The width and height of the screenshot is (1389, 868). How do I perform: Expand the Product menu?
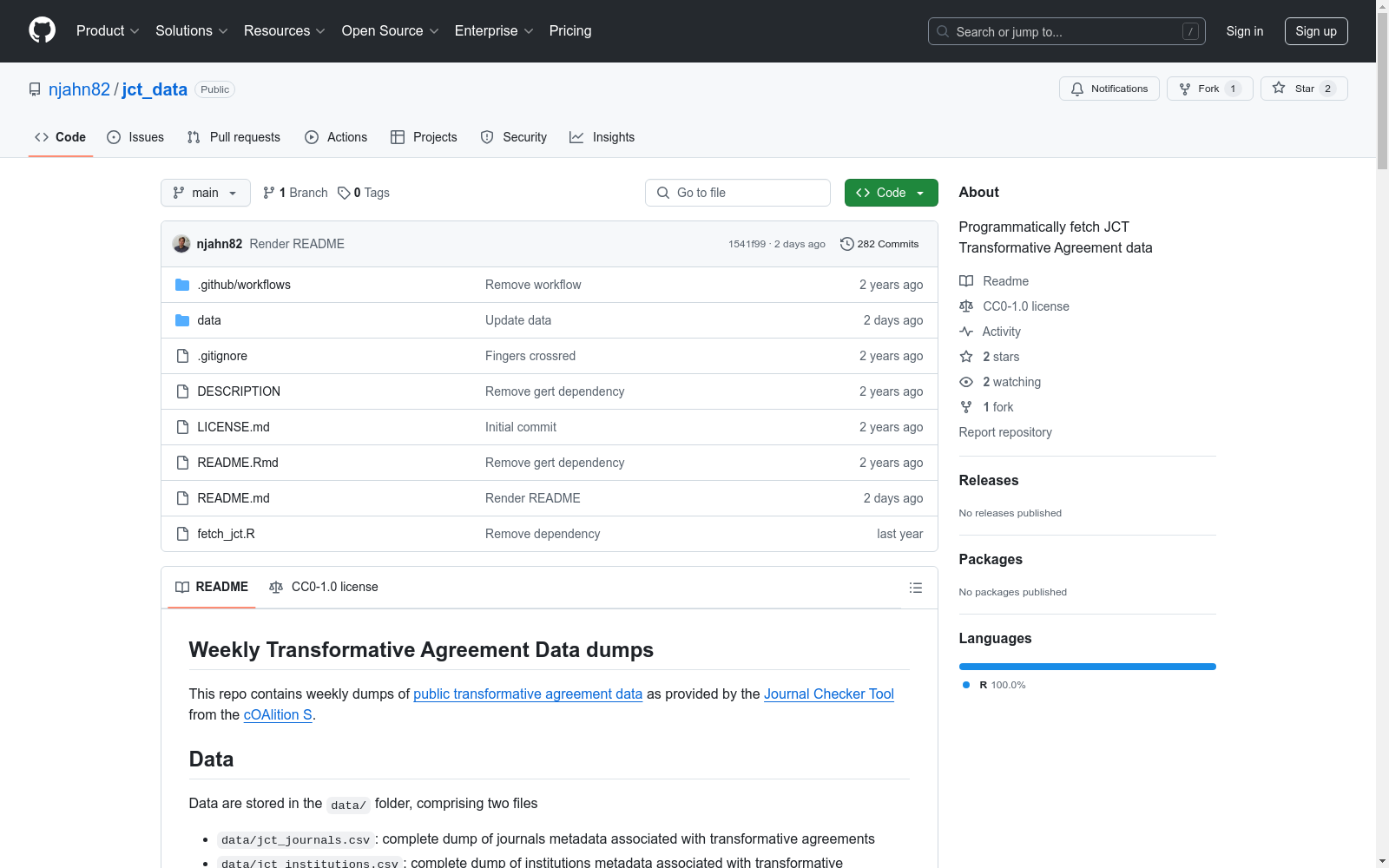tap(108, 30)
